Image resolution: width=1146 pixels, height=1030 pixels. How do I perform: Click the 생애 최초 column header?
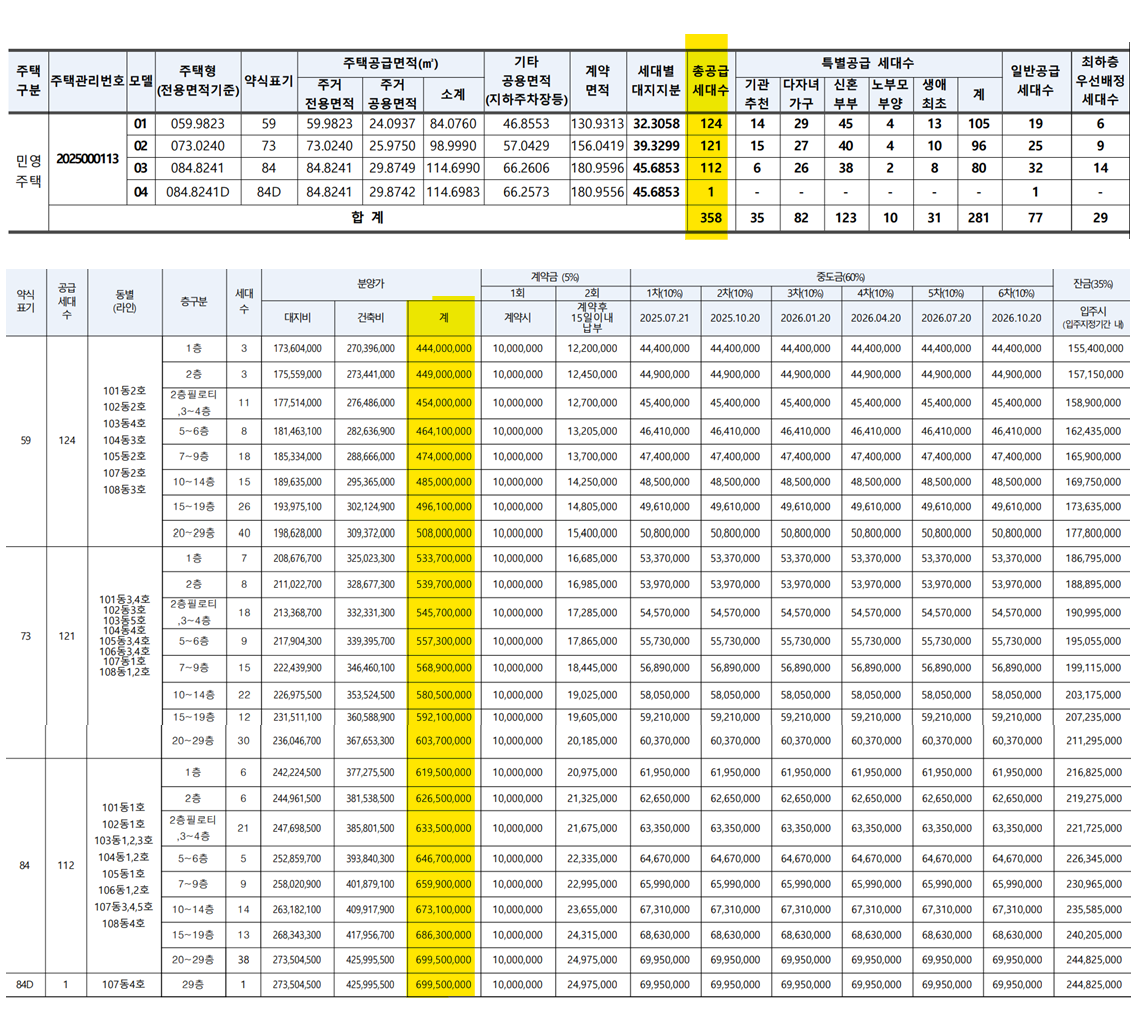point(934,94)
